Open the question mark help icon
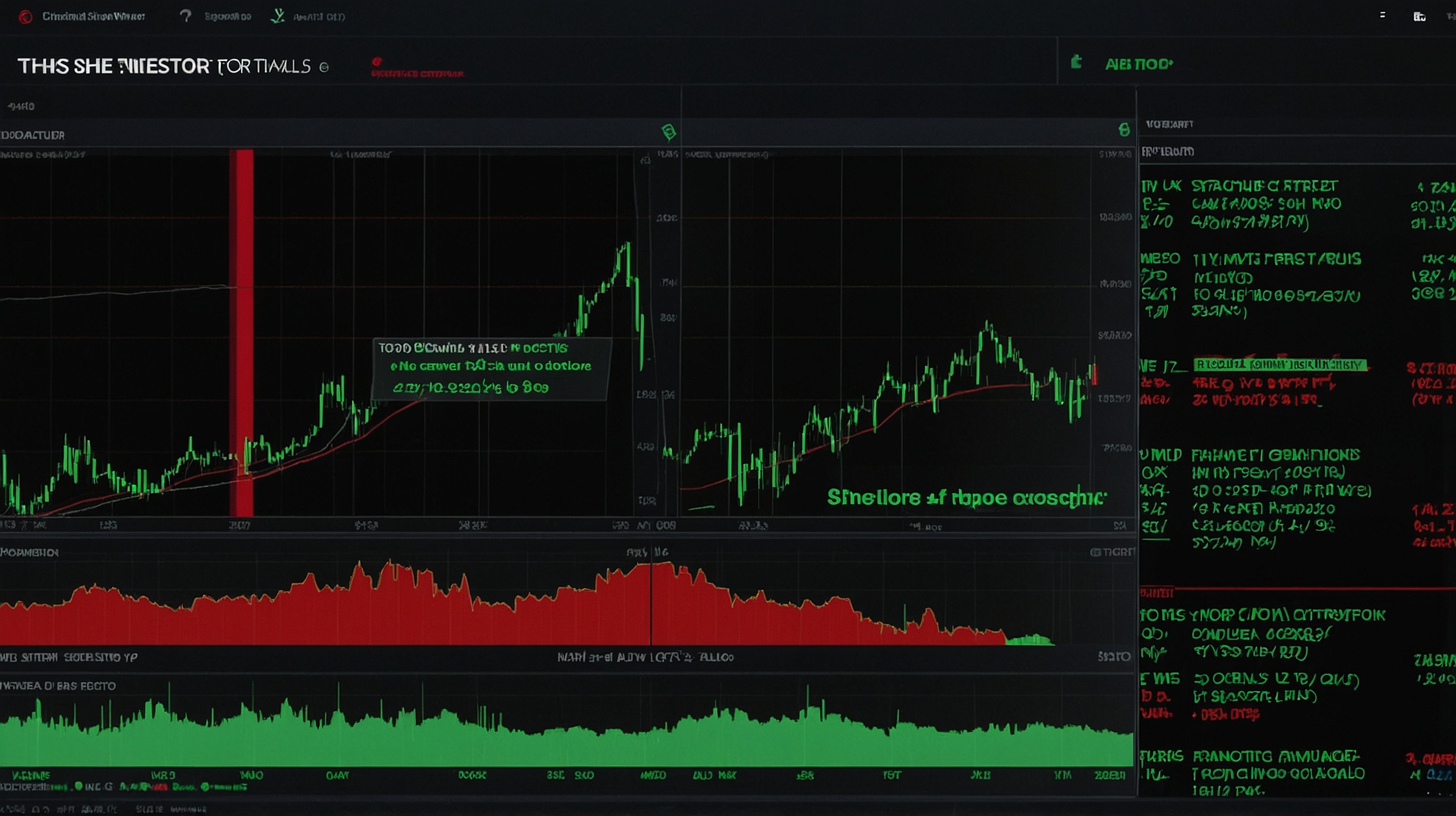1456x816 pixels. (x=185, y=16)
